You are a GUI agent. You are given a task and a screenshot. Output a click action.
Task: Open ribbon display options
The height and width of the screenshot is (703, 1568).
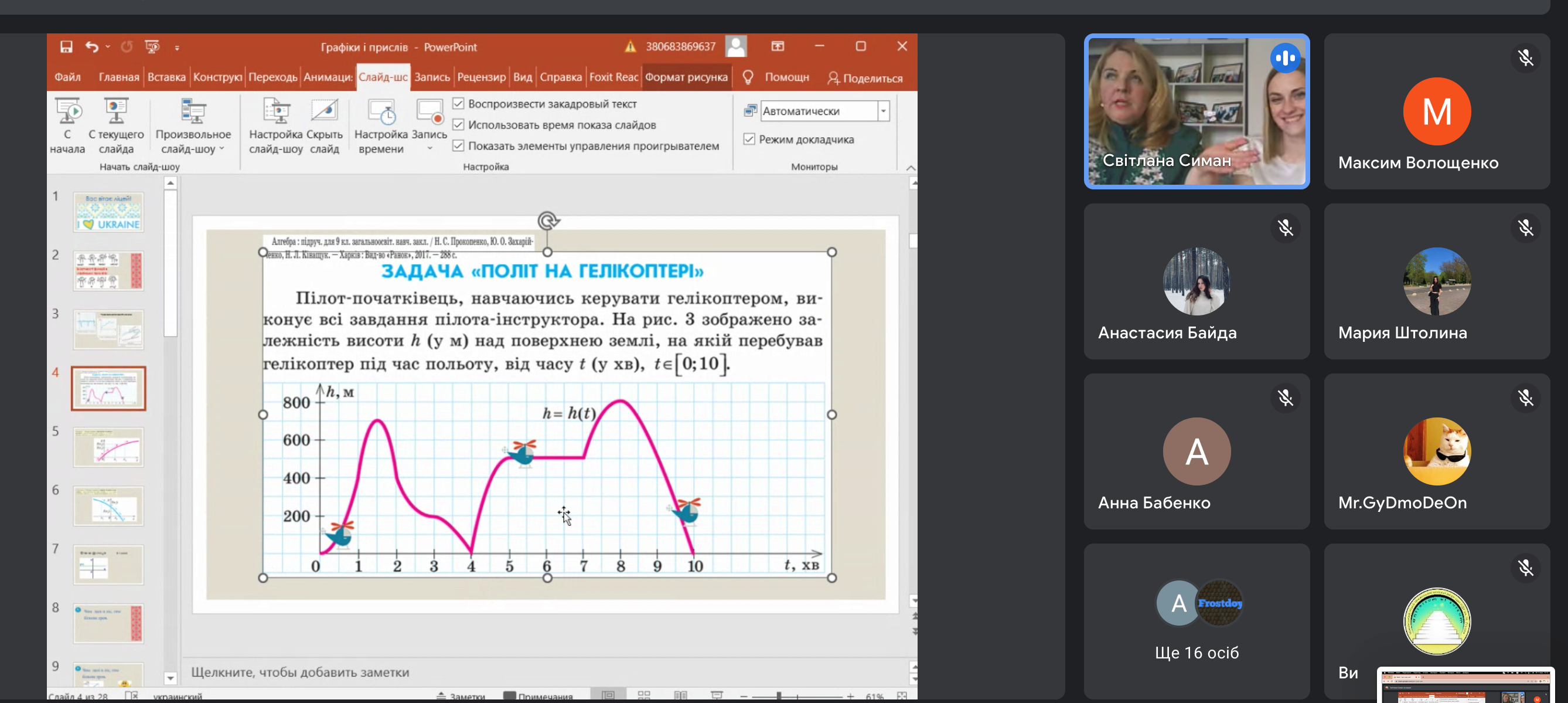click(x=778, y=46)
